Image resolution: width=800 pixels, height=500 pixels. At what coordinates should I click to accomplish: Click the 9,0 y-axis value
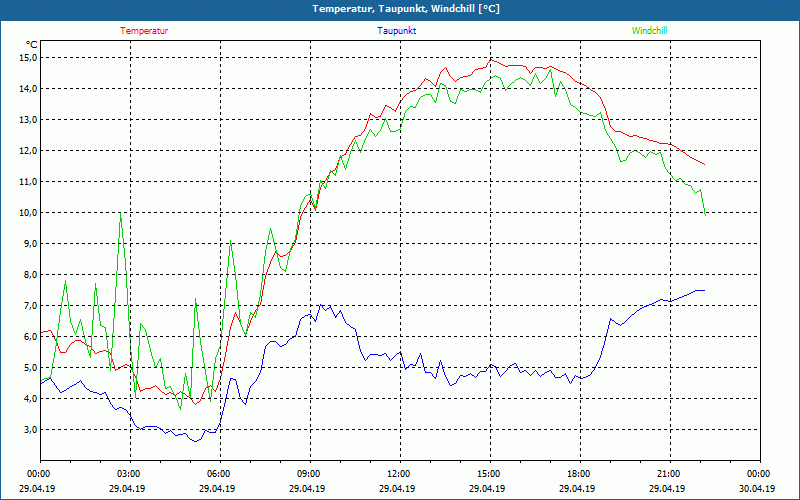click(31, 243)
